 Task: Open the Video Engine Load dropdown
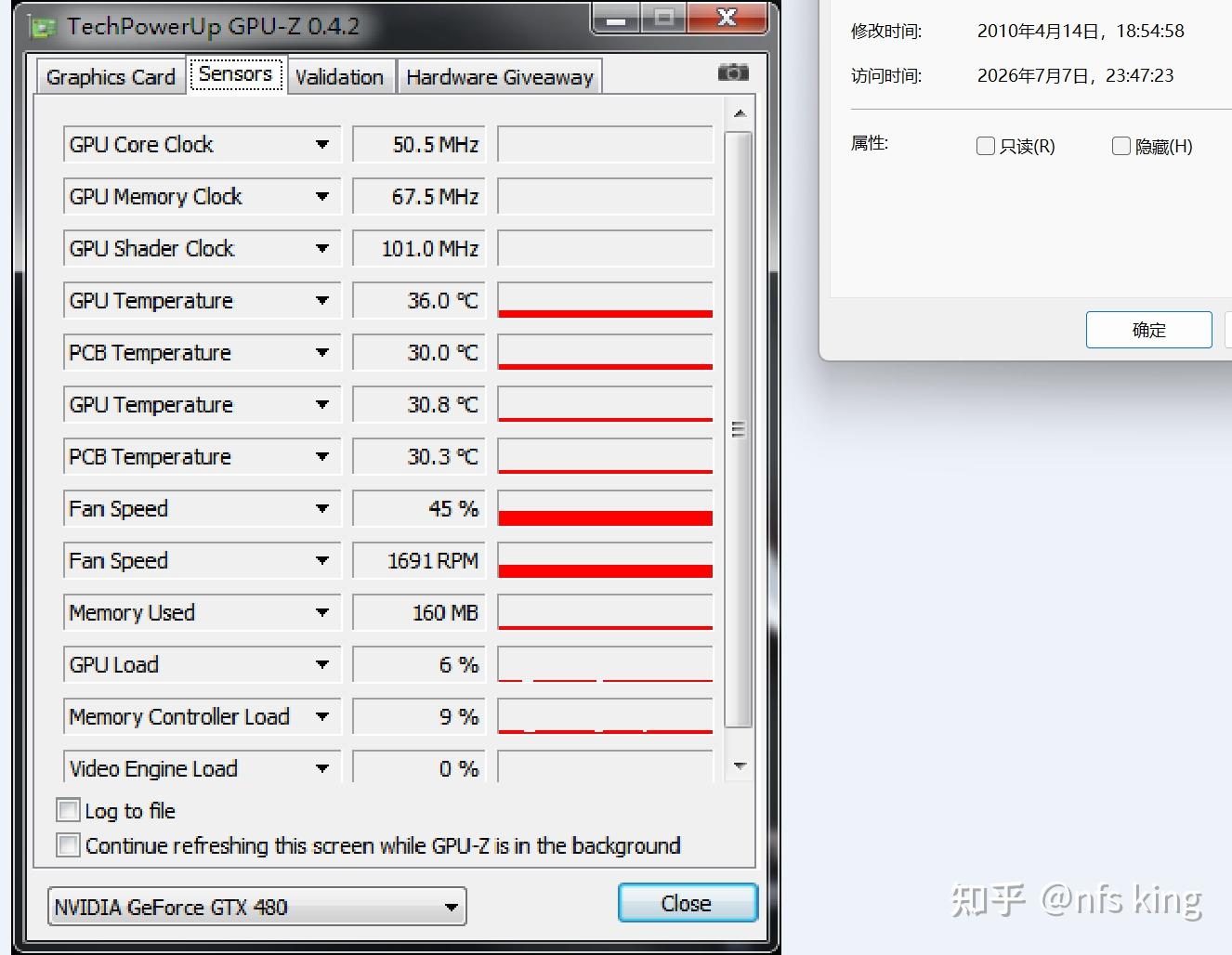[x=321, y=768]
